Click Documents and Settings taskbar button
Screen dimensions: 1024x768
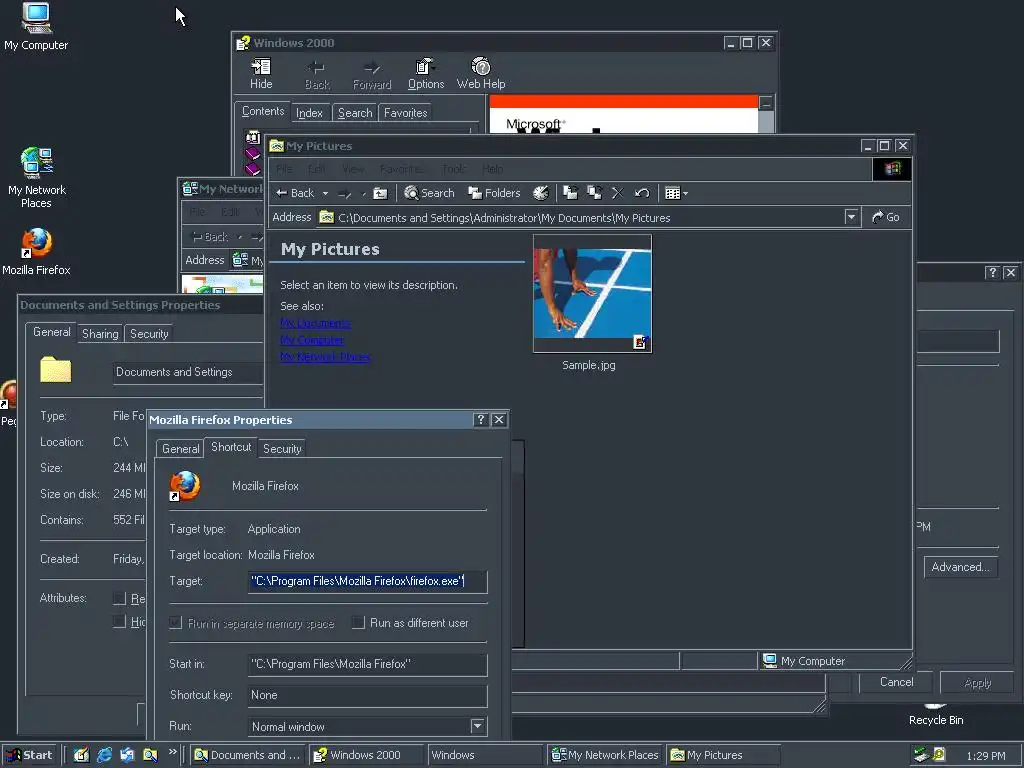pyautogui.click(x=249, y=755)
